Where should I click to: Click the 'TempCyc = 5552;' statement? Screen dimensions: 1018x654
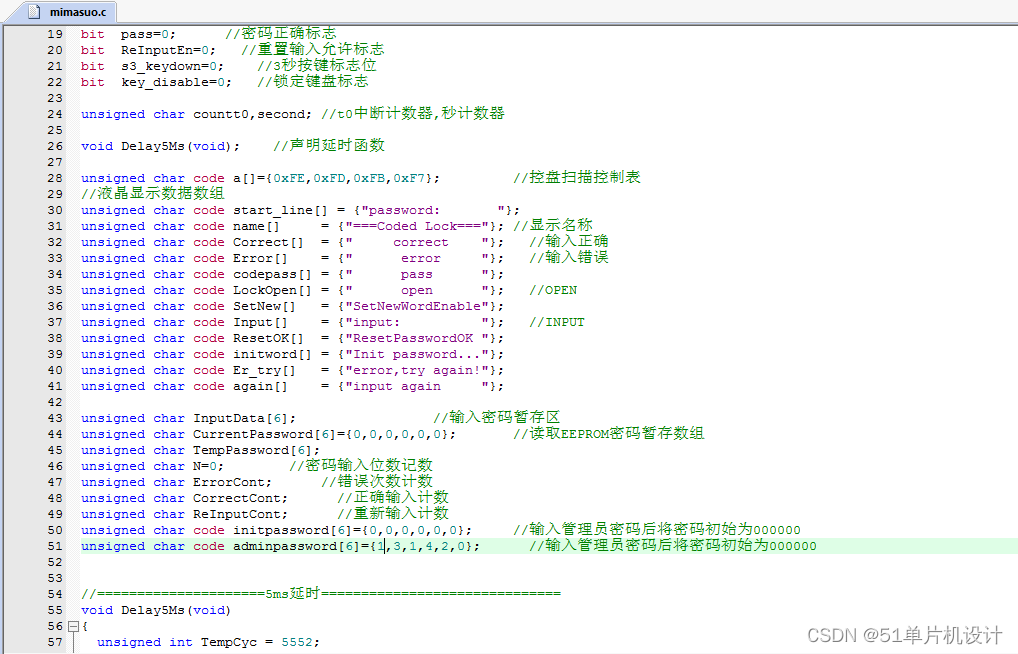click(260, 642)
